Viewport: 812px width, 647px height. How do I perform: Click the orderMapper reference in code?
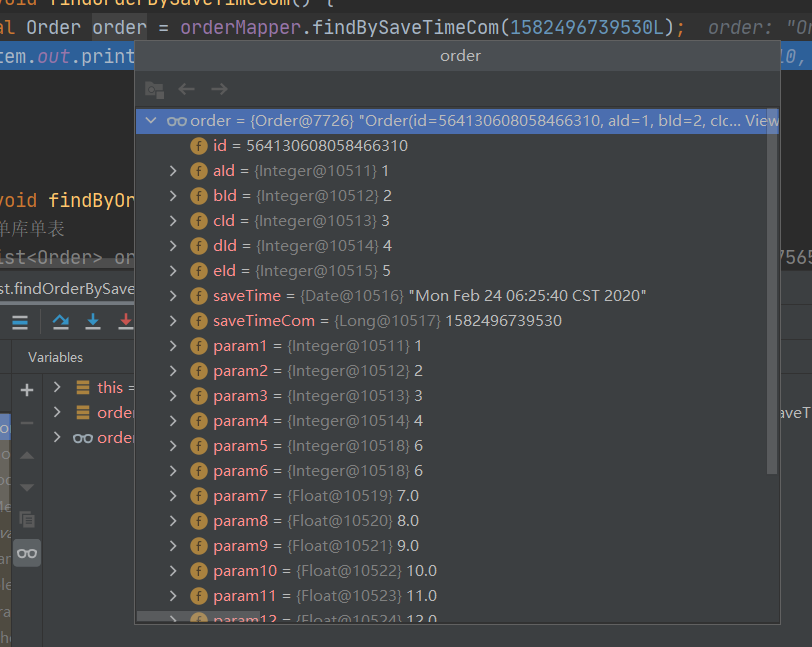240,27
